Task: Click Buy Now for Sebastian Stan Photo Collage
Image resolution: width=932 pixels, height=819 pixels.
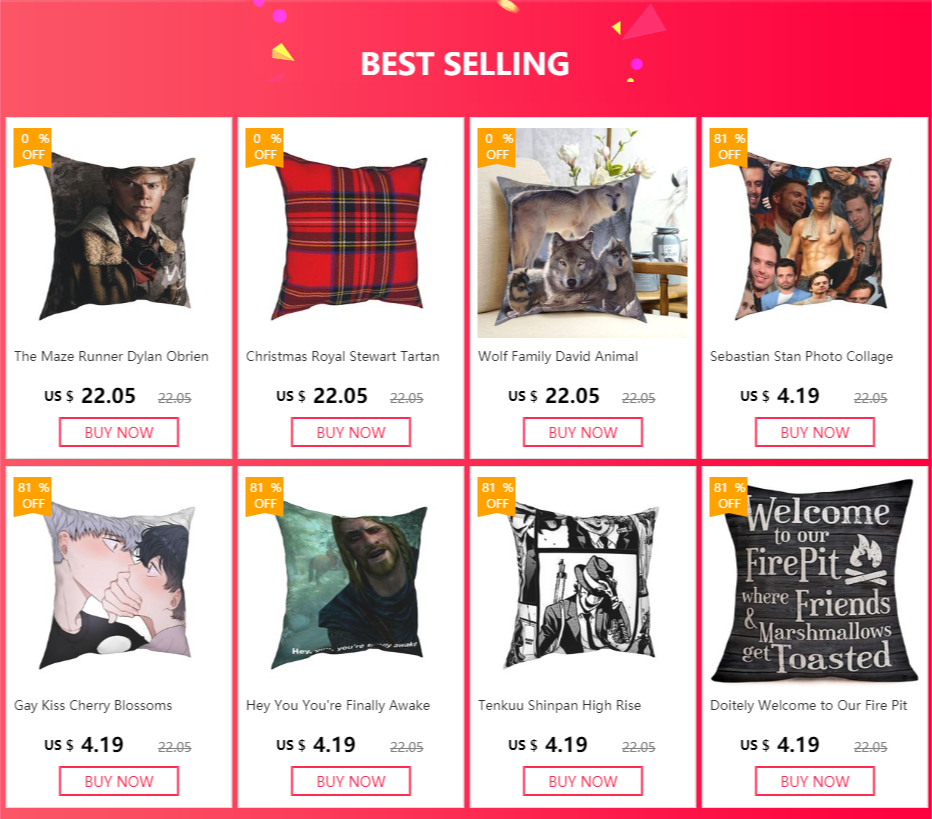Action: (x=815, y=432)
